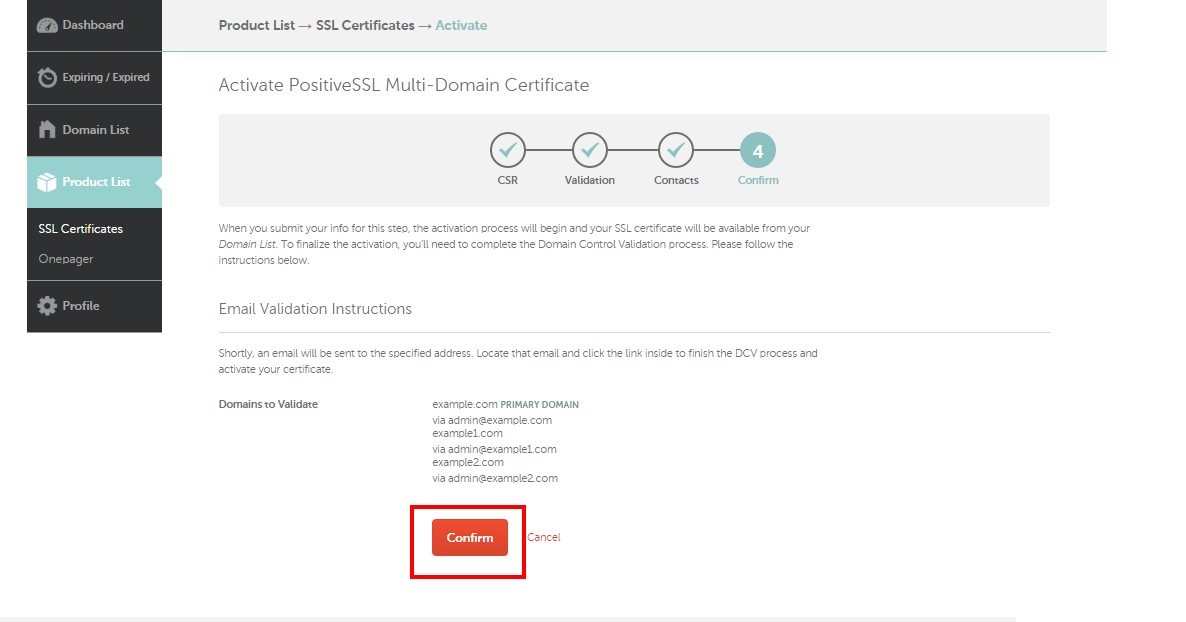Select the example.com PRIMARY DOMAIN entry
The image size is (1186, 622).
click(x=505, y=404)
